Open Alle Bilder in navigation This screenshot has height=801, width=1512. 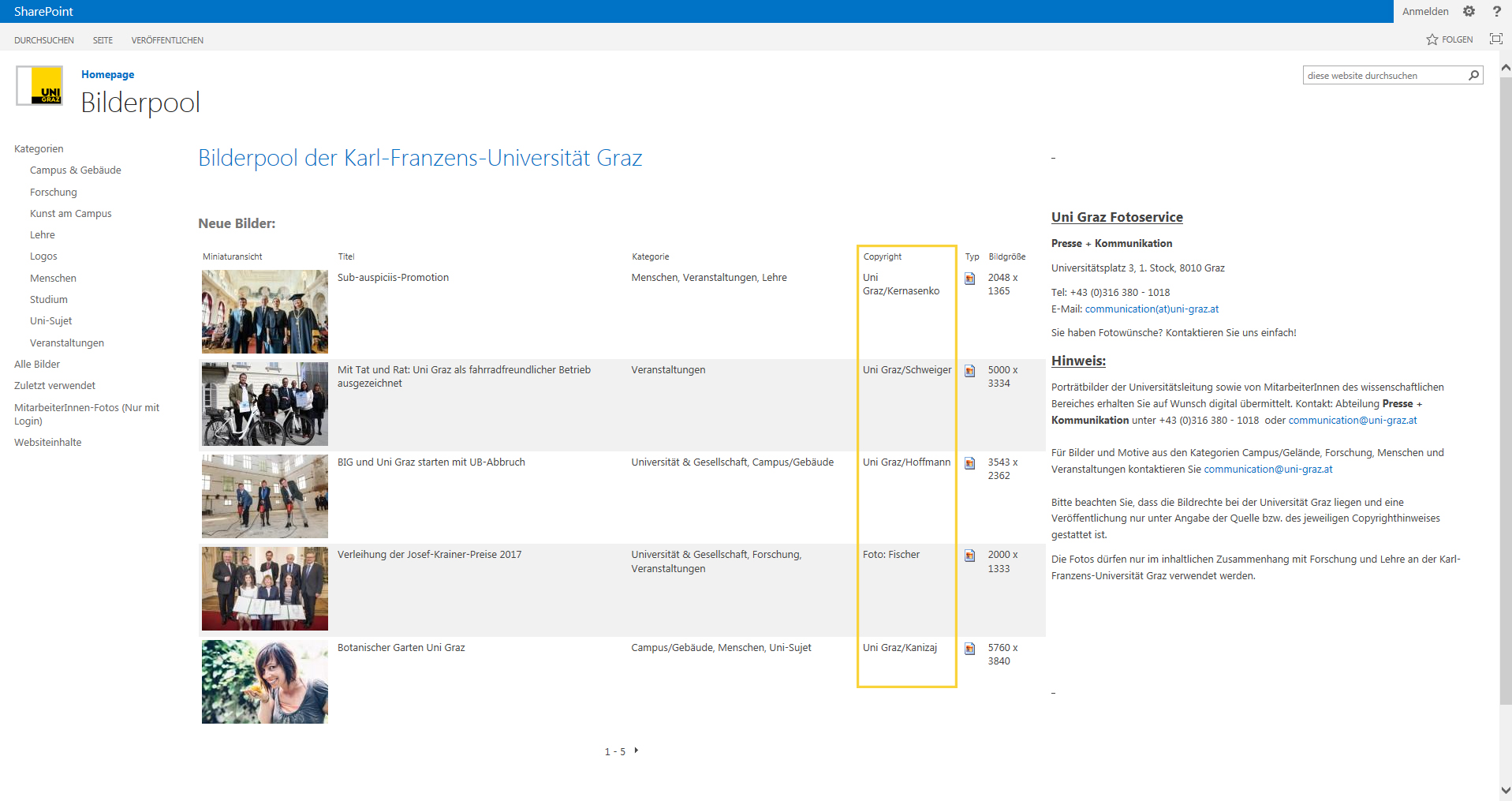point(37,365)
